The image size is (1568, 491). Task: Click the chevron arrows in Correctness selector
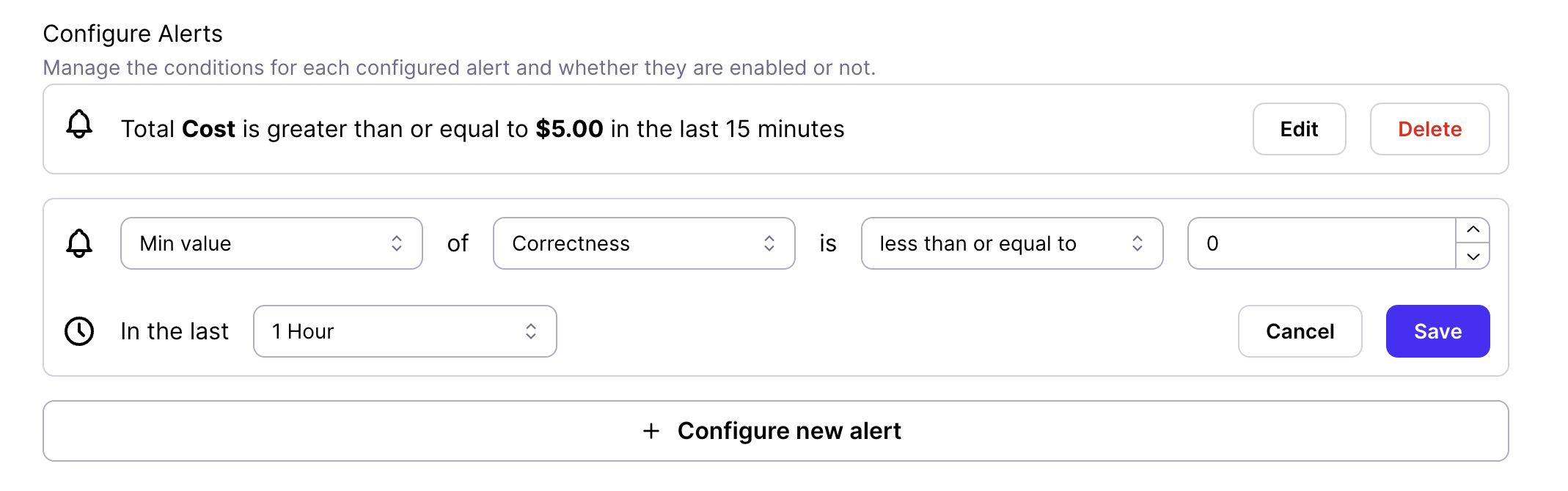click(769, 243)
